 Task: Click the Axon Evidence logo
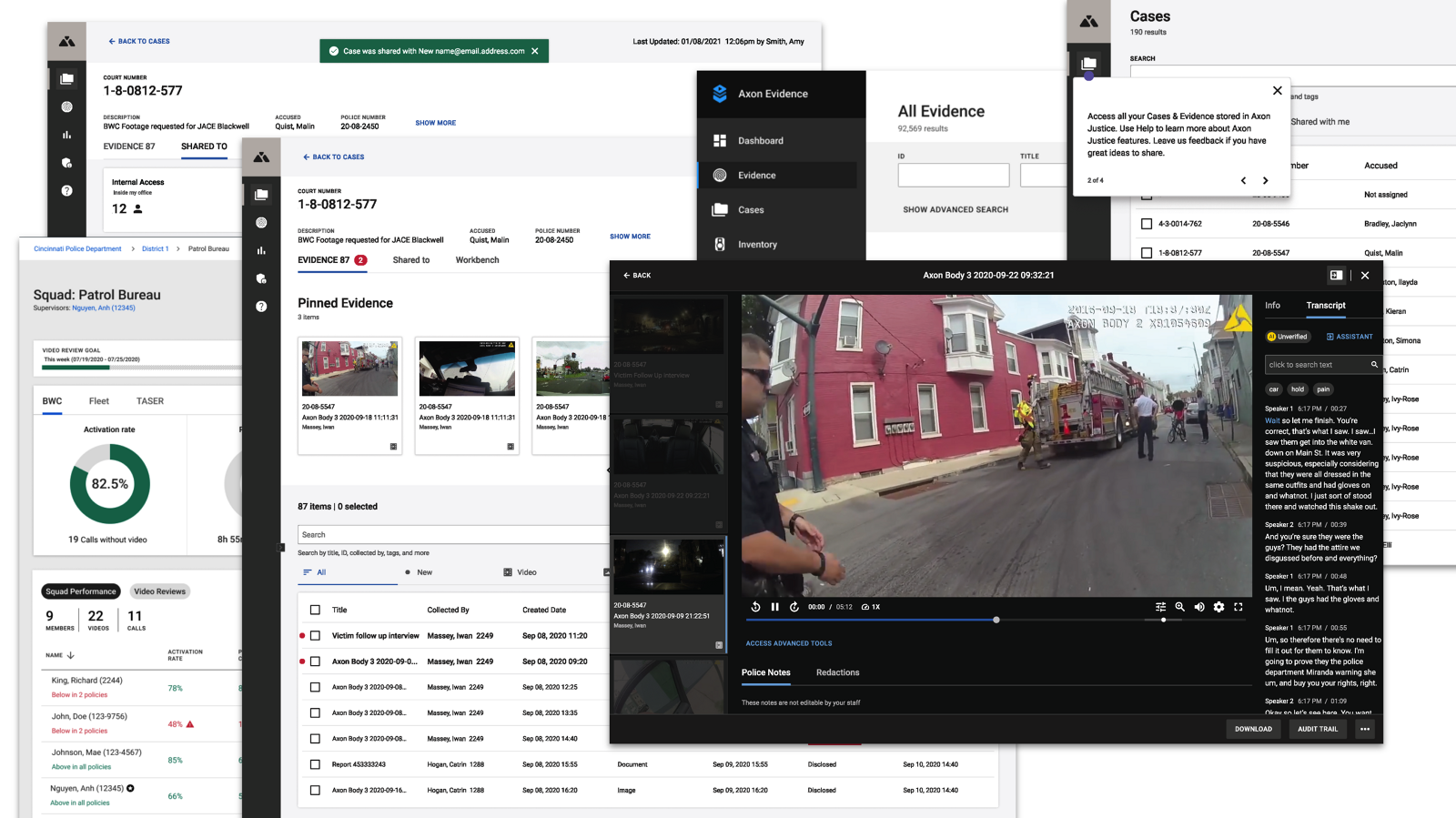click(720, 94)
